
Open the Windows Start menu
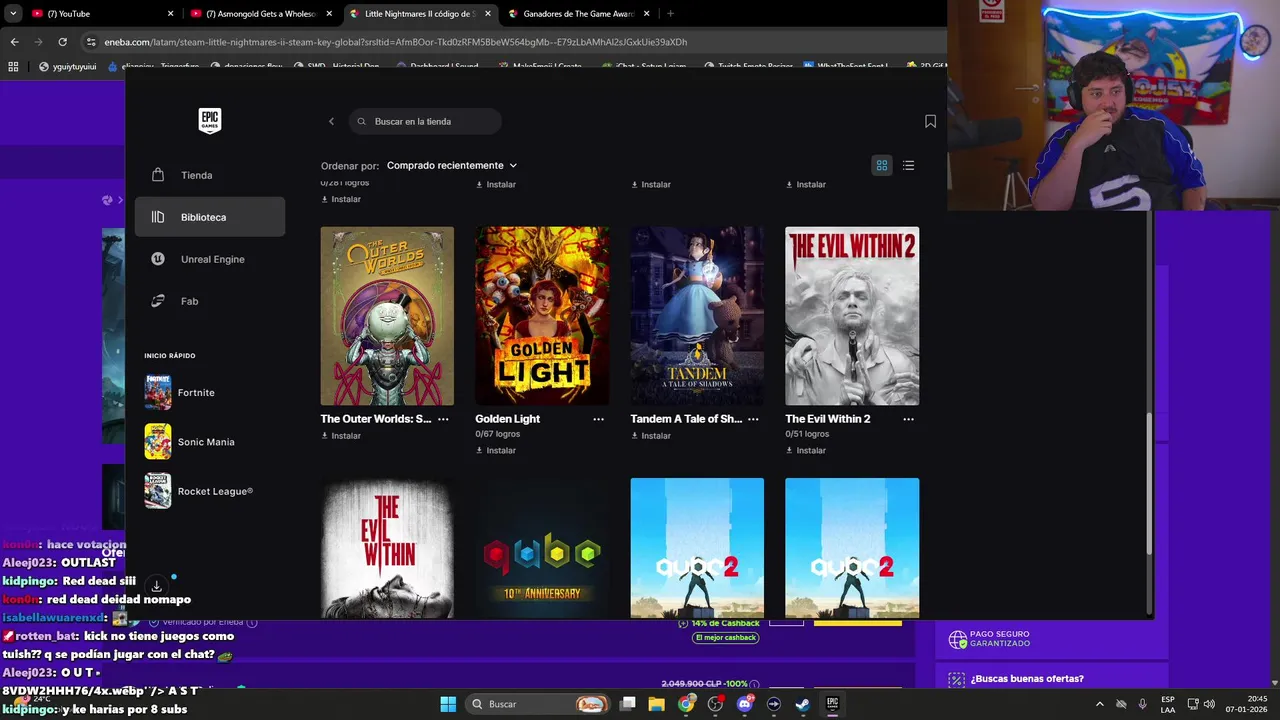pos(448,704)
